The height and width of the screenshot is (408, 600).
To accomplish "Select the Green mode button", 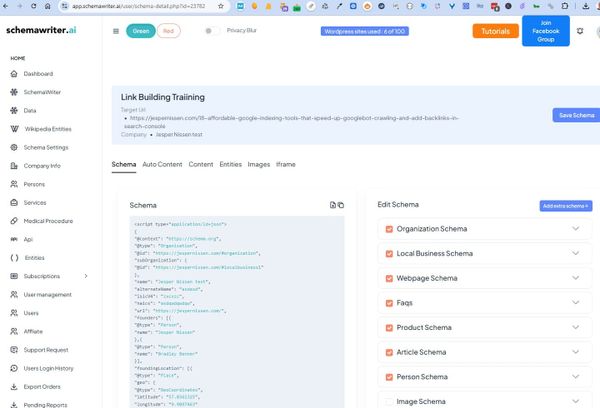I will click(141, 31).
